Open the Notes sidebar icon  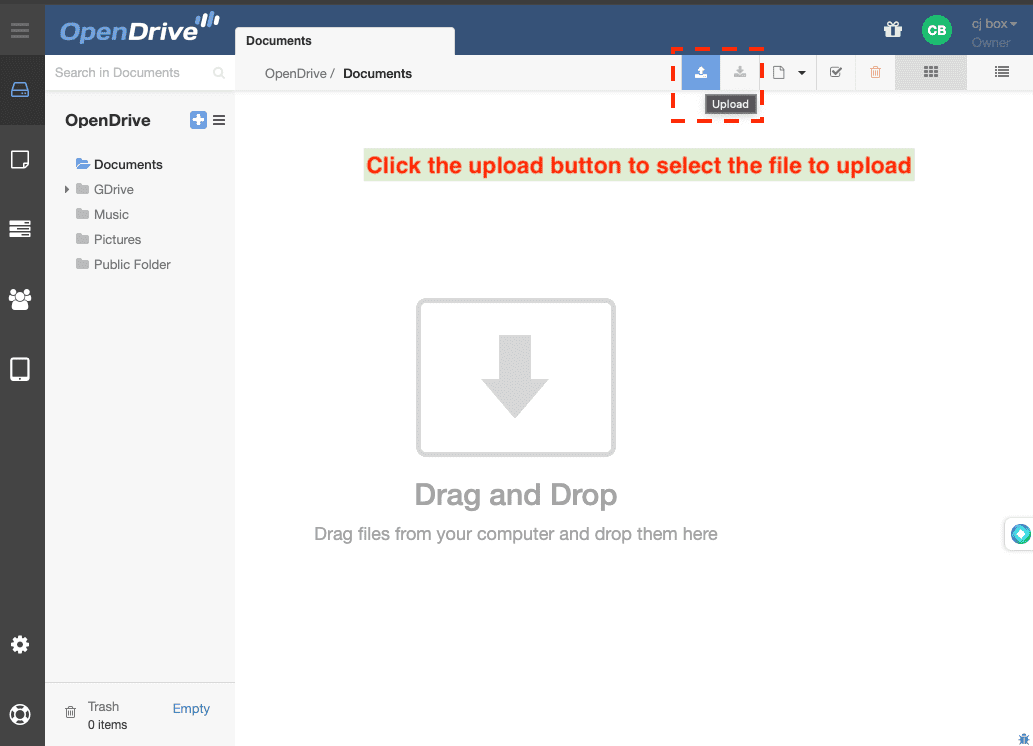pyautogui.click(x=20, y=159)
